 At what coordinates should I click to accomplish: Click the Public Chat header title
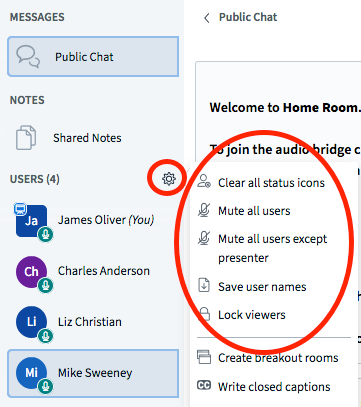(248, 17)
